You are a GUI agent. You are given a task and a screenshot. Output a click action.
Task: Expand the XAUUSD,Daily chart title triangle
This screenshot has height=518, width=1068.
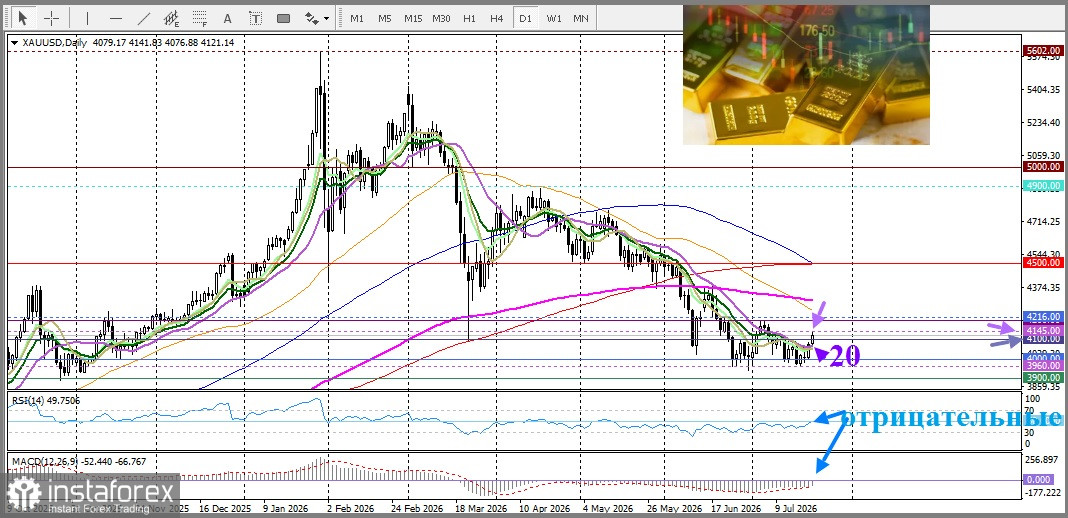(x=14, y=43)
